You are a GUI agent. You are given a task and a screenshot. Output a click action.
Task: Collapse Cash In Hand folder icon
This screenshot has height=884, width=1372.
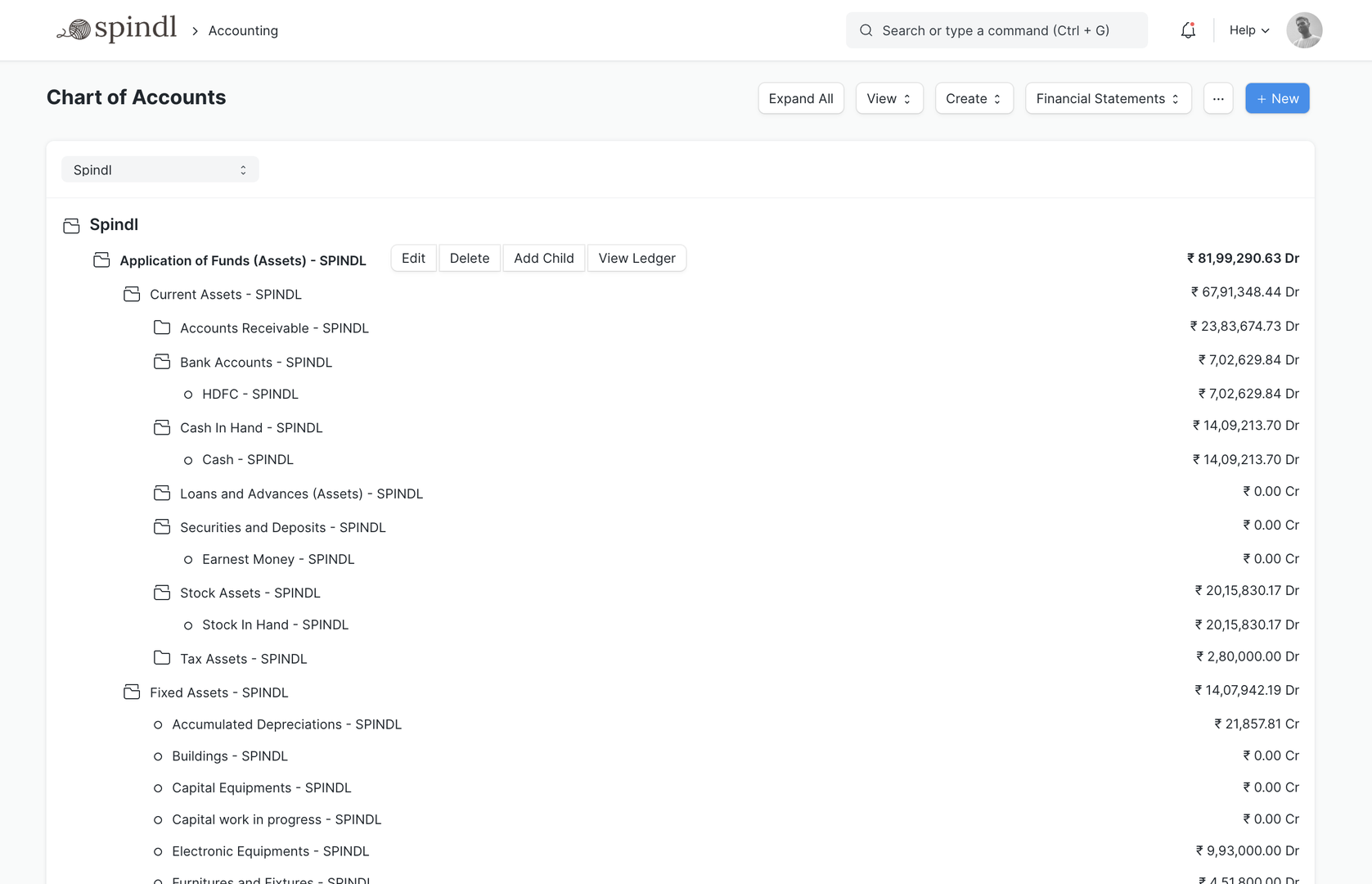click(162, 427)
